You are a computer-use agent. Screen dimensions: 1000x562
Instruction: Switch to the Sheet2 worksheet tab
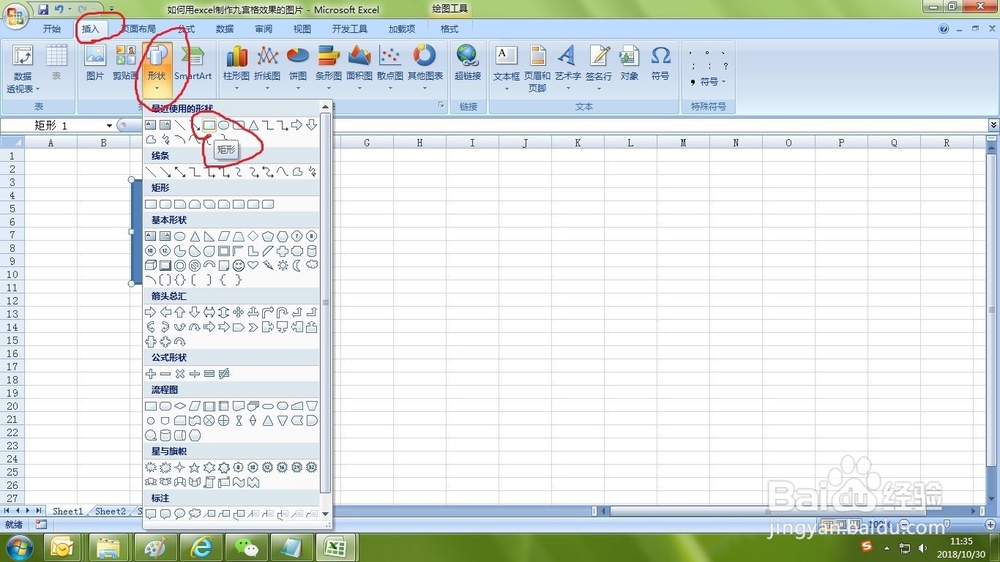click(x=110, y=511)
